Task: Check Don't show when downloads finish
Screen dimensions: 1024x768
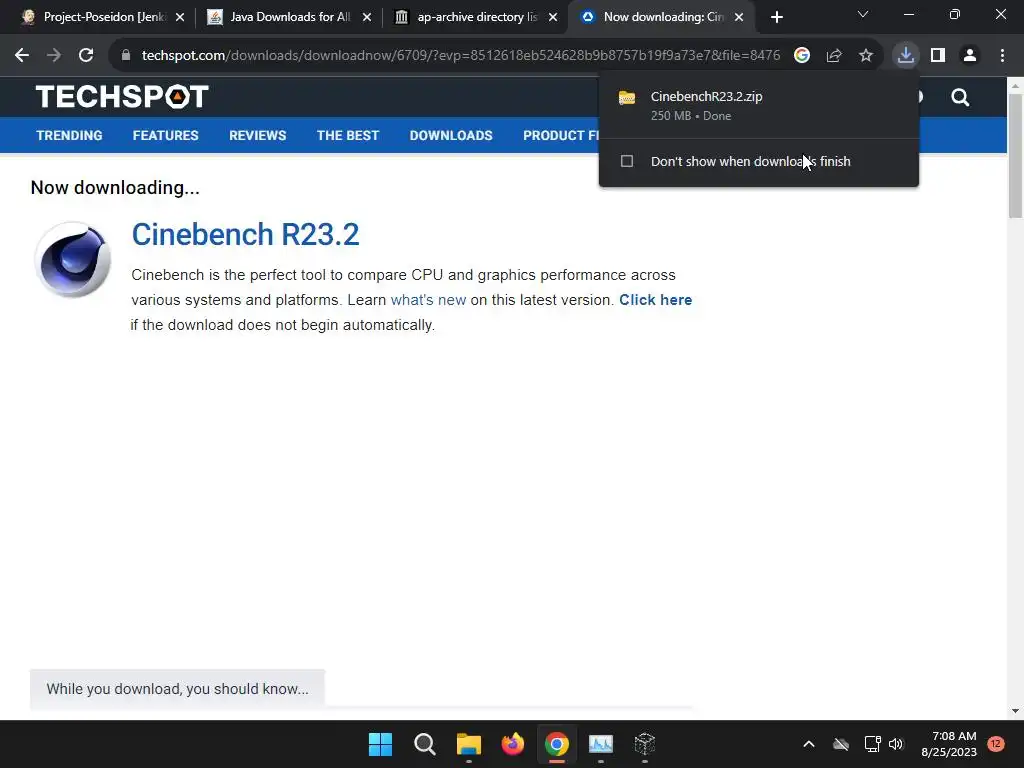Action: tap(627, 161)
